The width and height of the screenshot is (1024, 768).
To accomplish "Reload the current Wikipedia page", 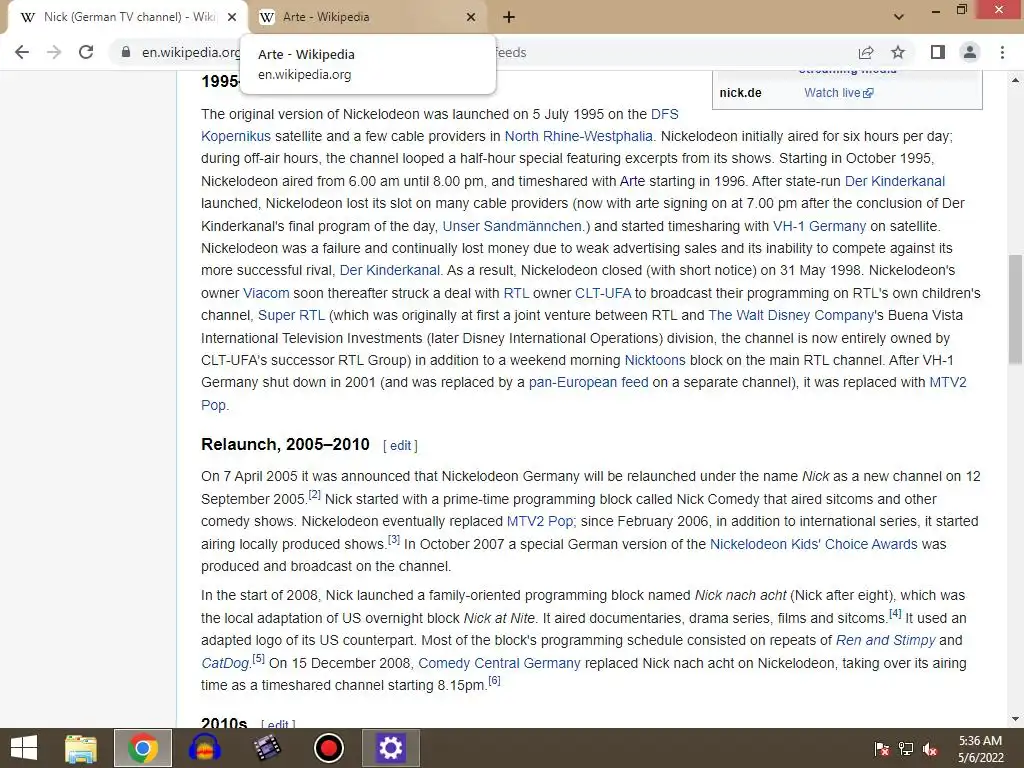I will (x=86, y=52).
